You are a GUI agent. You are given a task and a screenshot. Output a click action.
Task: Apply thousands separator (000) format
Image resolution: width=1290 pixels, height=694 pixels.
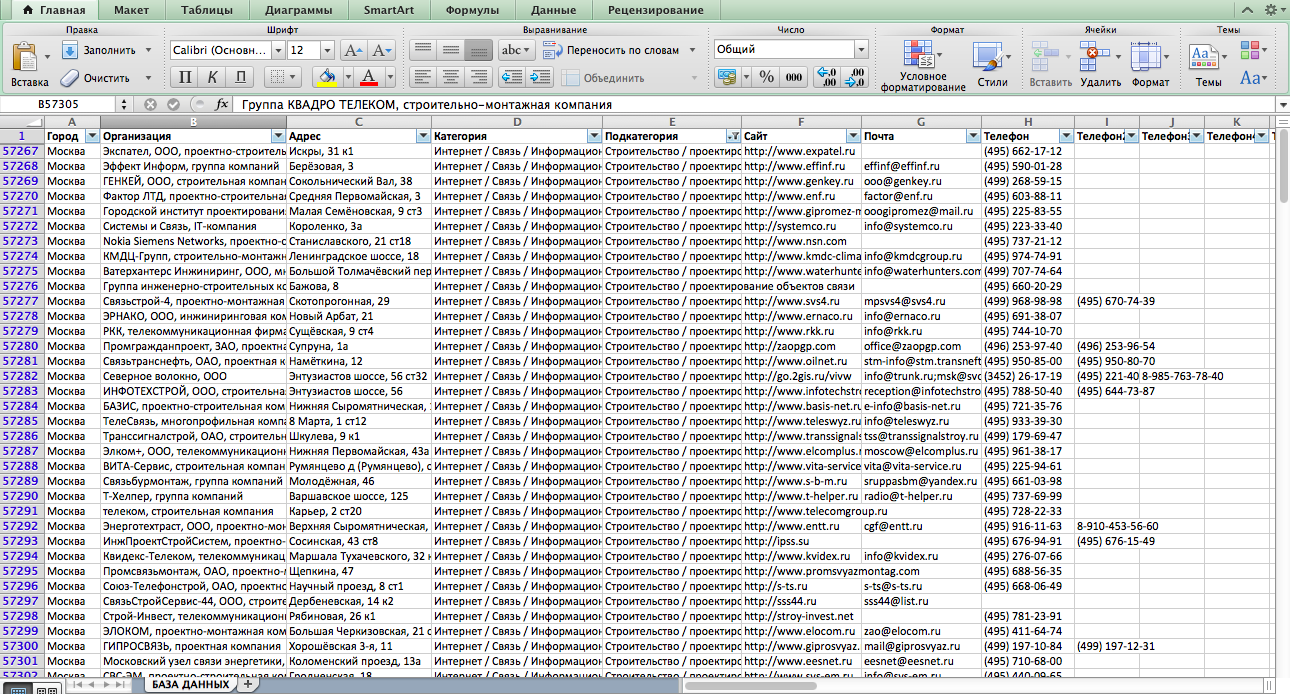pos(794,77)
